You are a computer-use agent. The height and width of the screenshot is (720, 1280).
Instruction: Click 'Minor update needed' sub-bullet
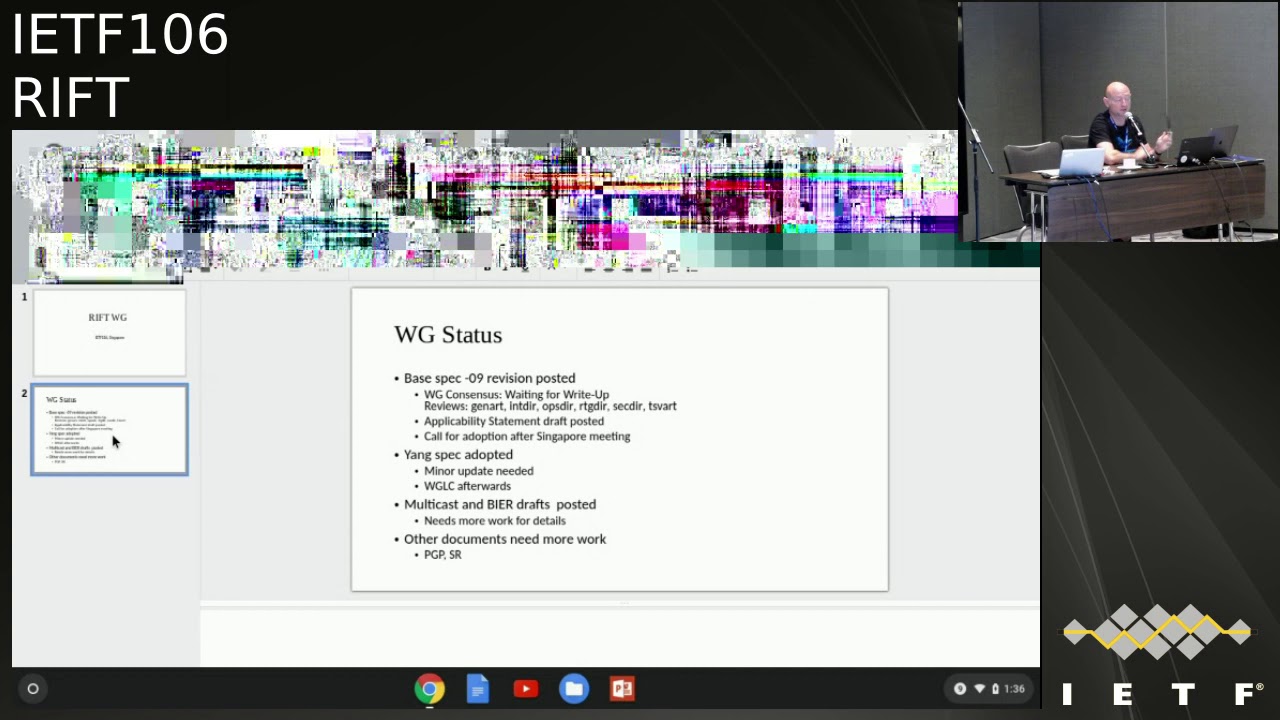click(478, 471)
